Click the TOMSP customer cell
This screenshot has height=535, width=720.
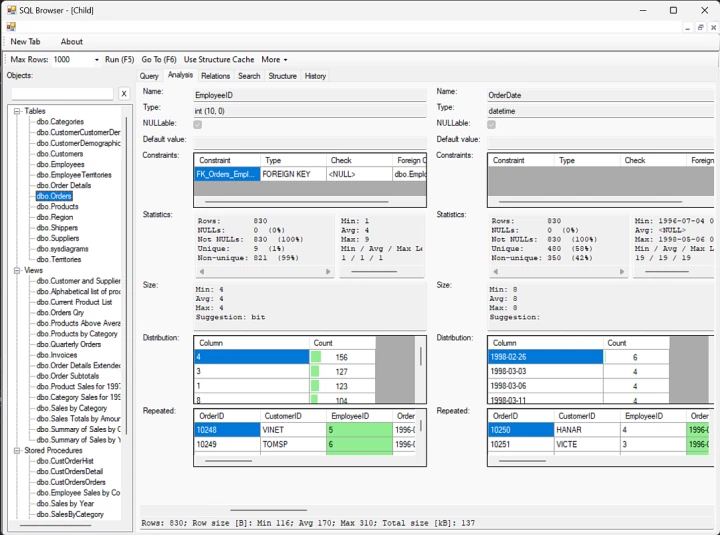pos(293,445)
